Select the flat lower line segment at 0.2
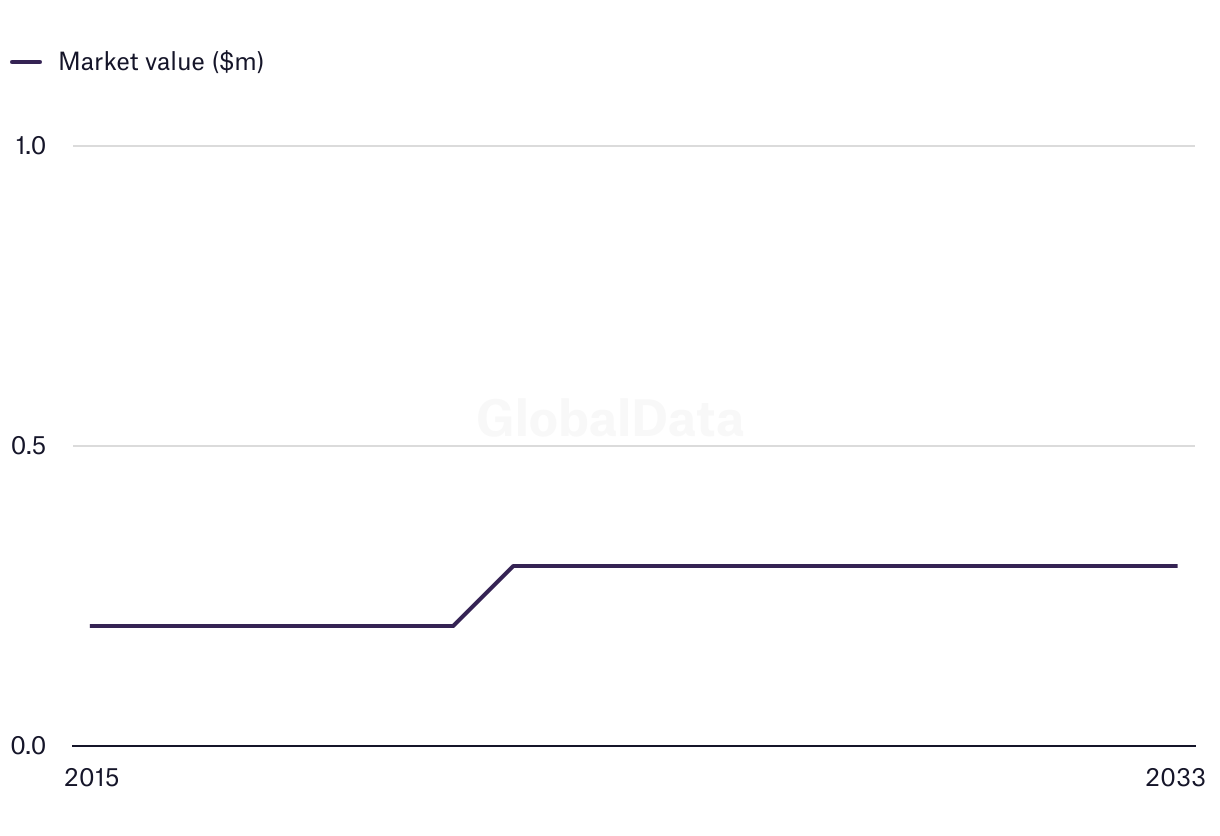This screenshot has width=1220, height=836. [x=272, y=626]
